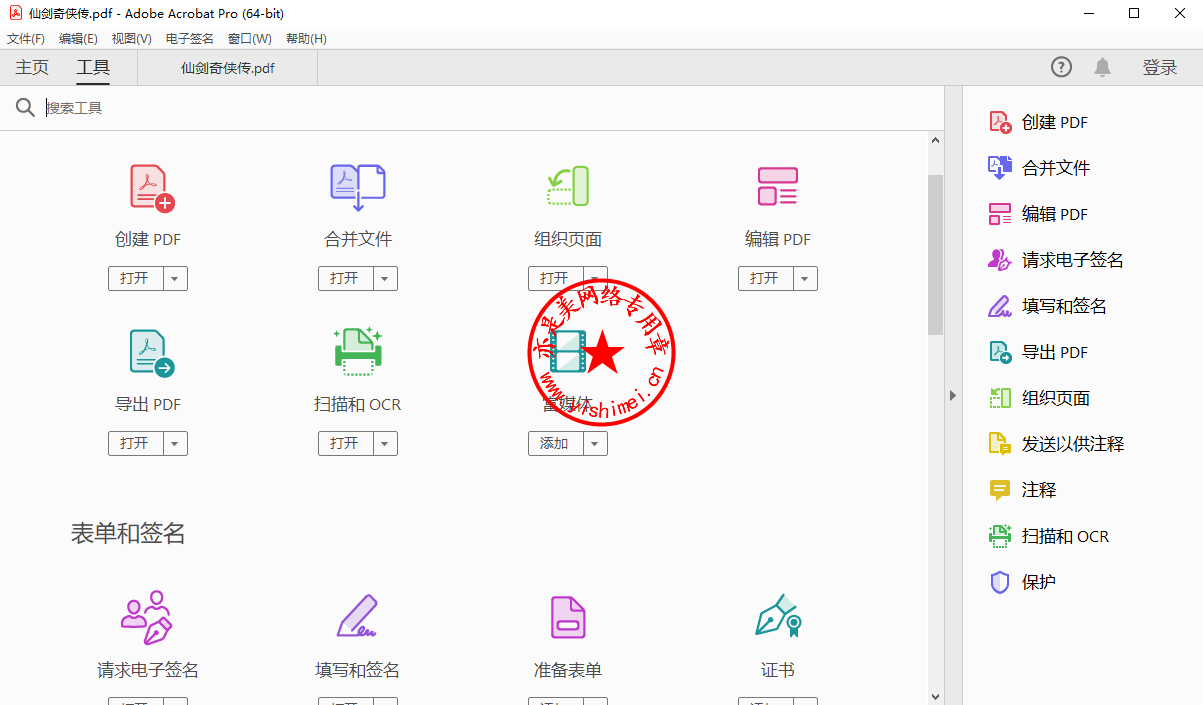Click the 编辑 PDF tool icon in main grid
This screenshot has width=1203, height=705.
pos(778,187)
